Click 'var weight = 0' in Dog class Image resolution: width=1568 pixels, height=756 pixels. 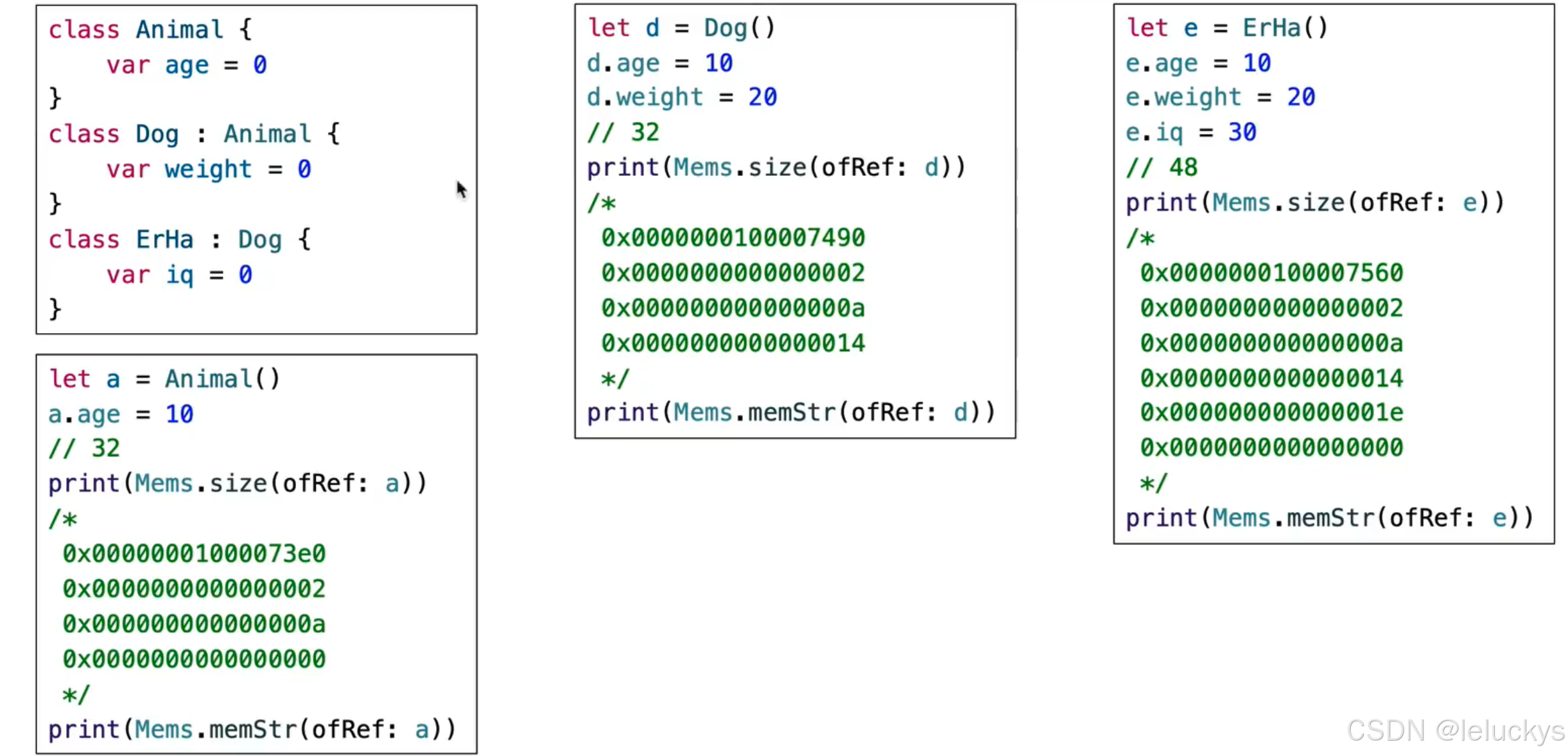tap(209, 169)
